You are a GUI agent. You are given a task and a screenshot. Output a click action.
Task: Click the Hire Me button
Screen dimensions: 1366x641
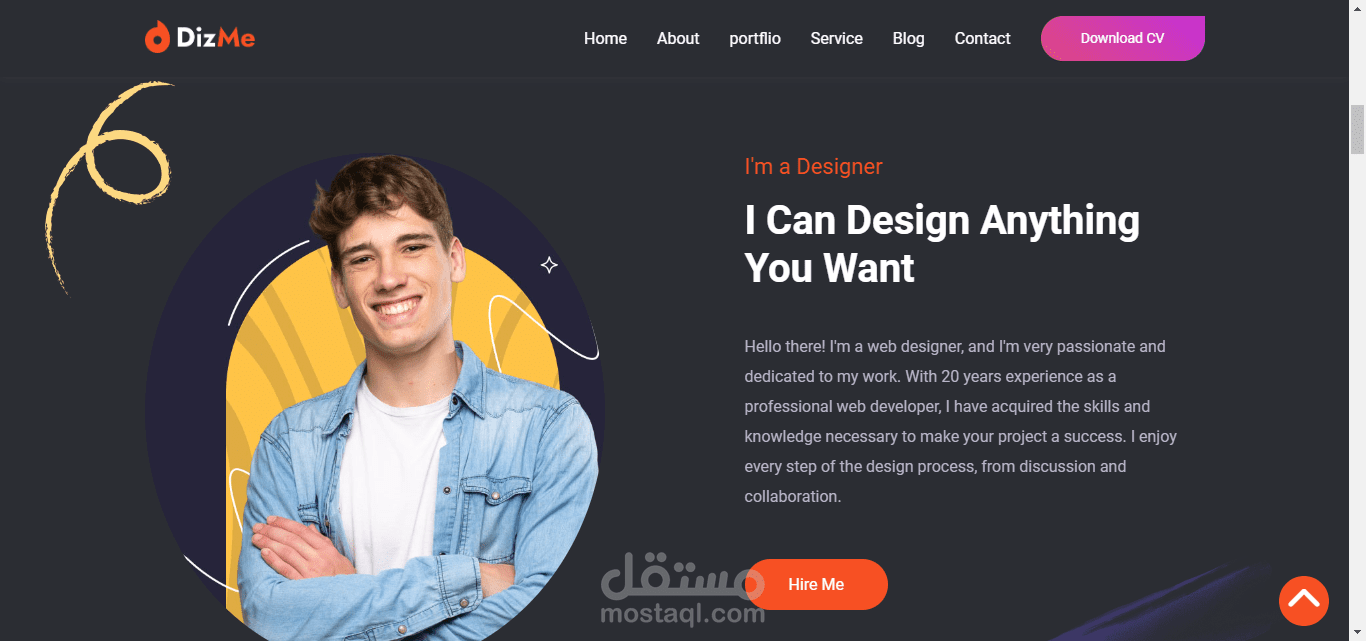pos(816,584)
